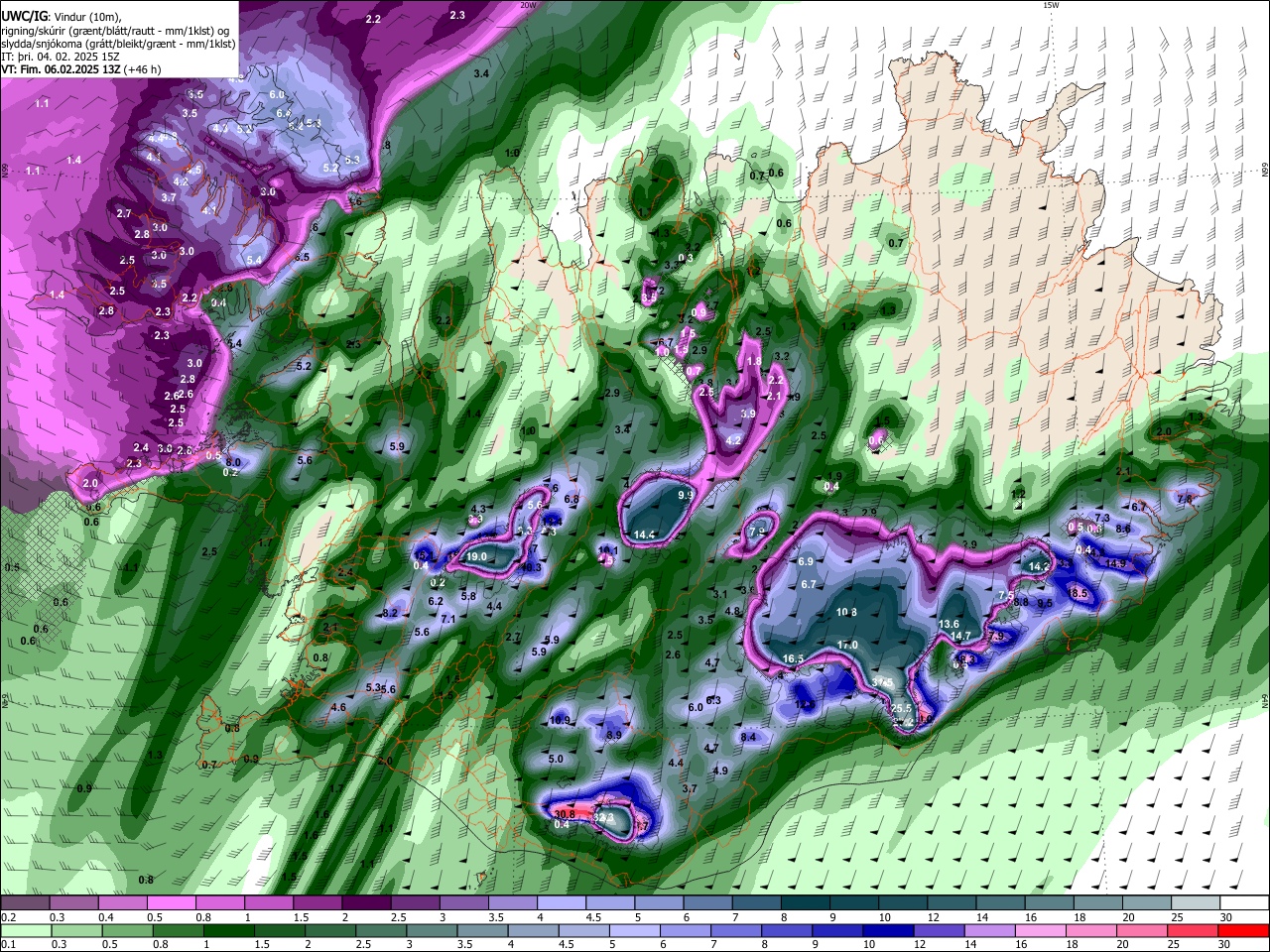Screen dimensions: 1270x952
Task: Click the 30.8 value label on the map
Action: [565, 813]
